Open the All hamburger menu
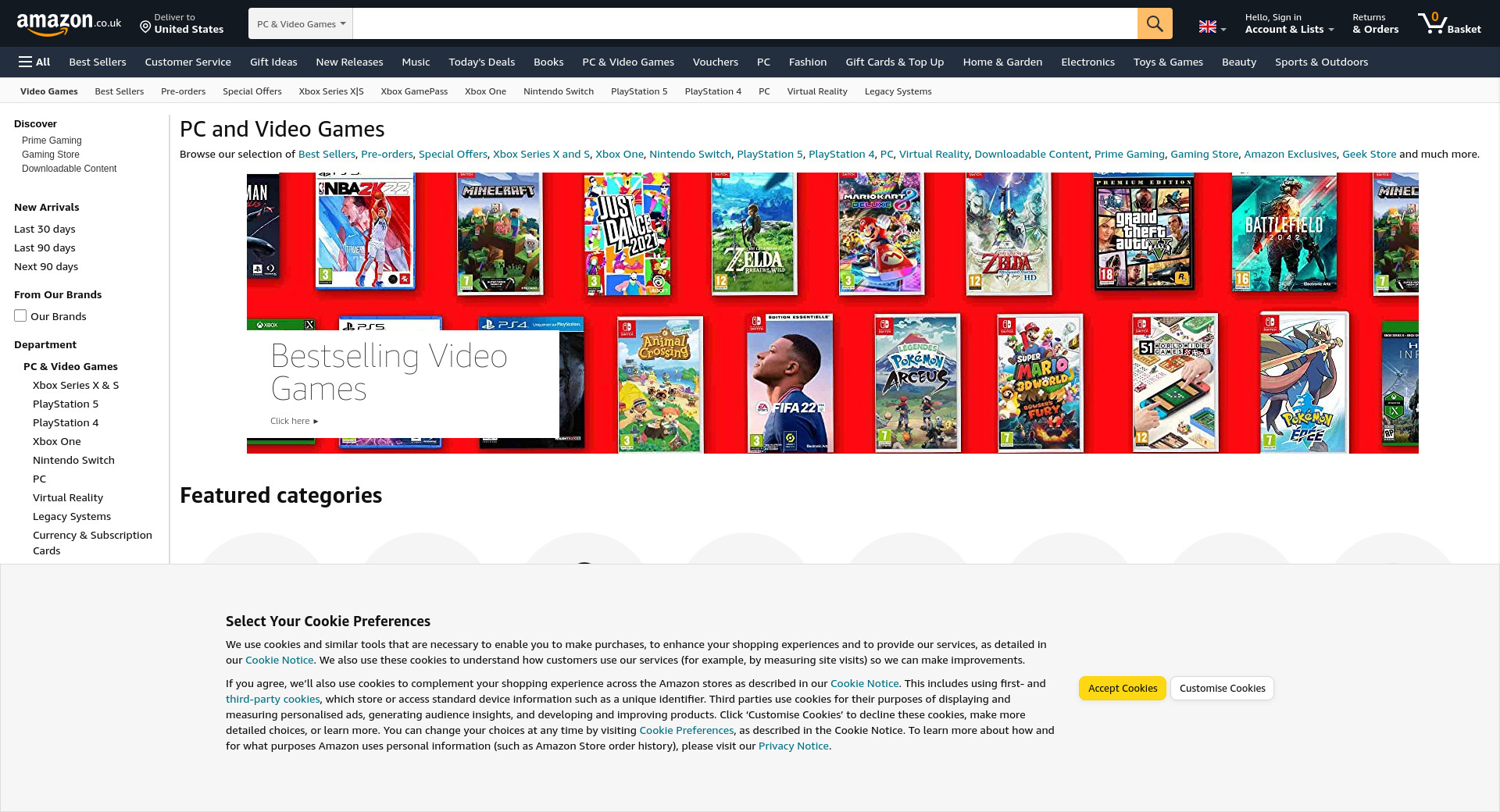The width and height of the screenshot is (1500, 812). pos(34,62)
